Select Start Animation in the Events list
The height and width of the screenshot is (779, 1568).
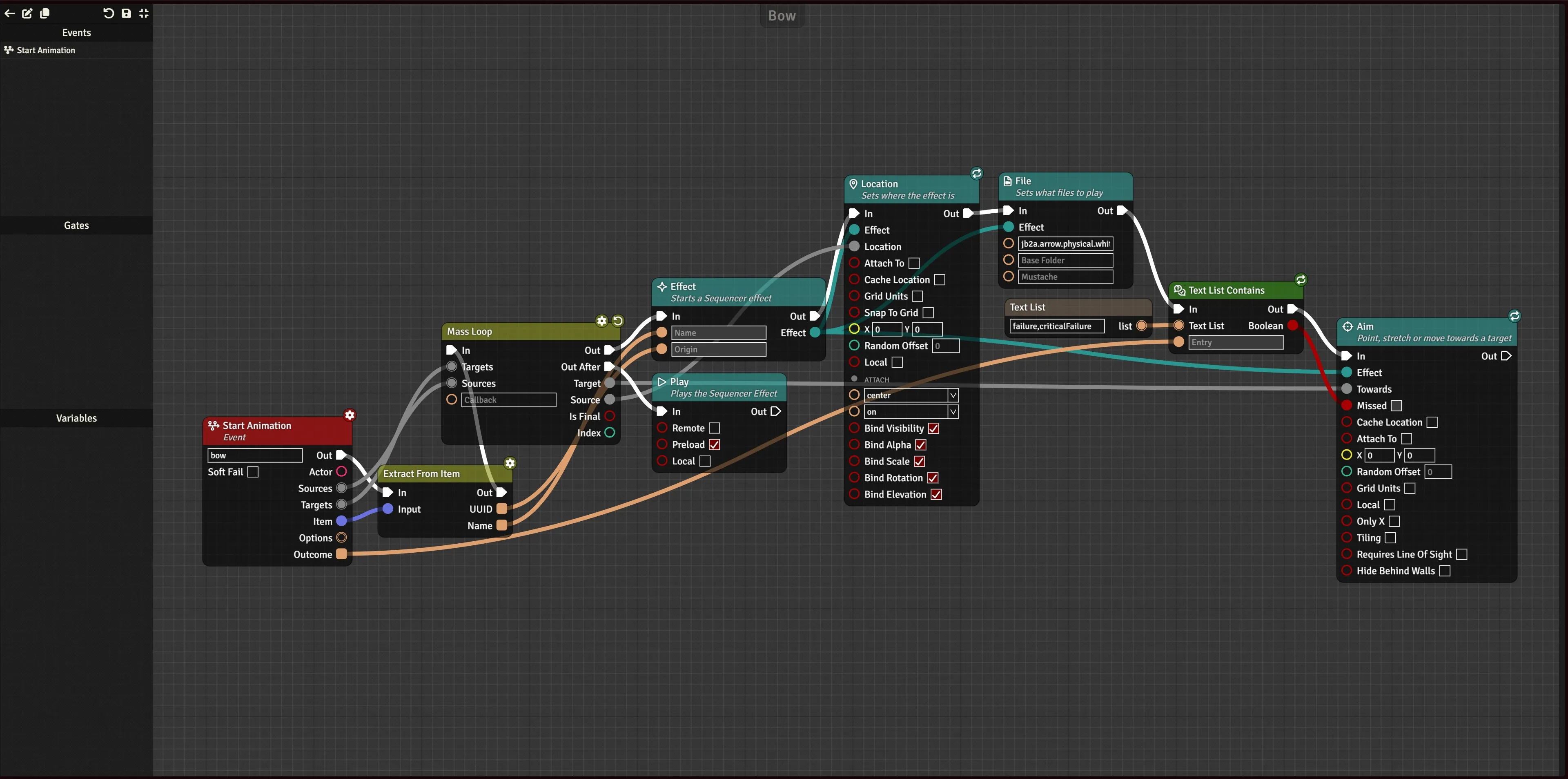46,50
